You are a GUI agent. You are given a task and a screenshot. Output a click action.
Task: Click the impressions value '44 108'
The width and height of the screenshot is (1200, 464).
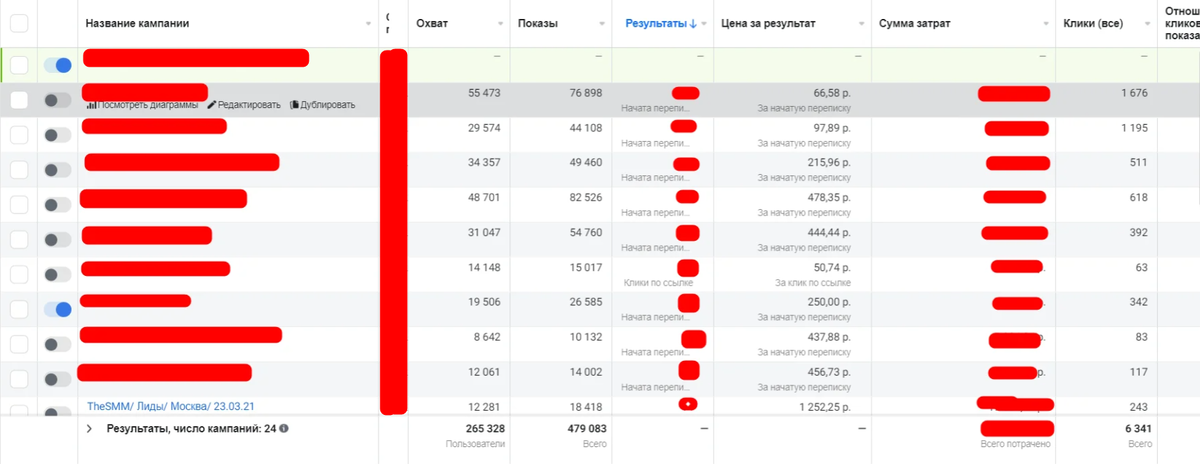coord(586,128)
